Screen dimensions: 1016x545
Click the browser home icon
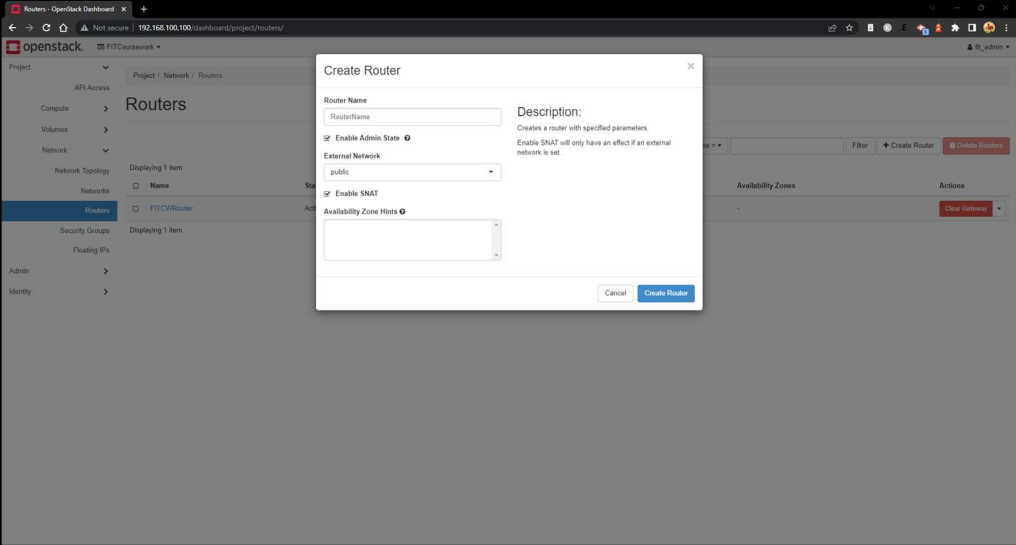[x=63, y=28]
